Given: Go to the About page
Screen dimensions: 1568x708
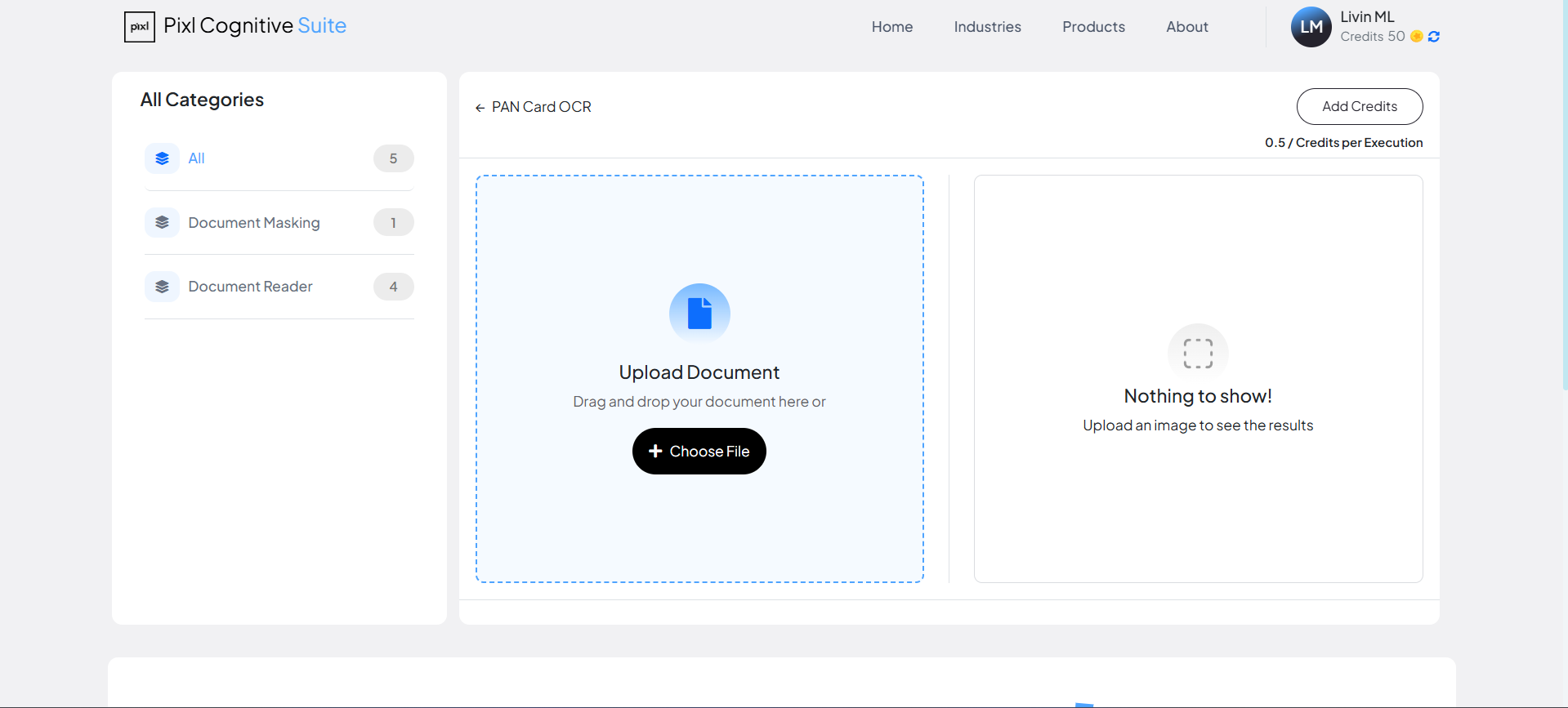Looking at the screenshot, I should click(1186, 27).
